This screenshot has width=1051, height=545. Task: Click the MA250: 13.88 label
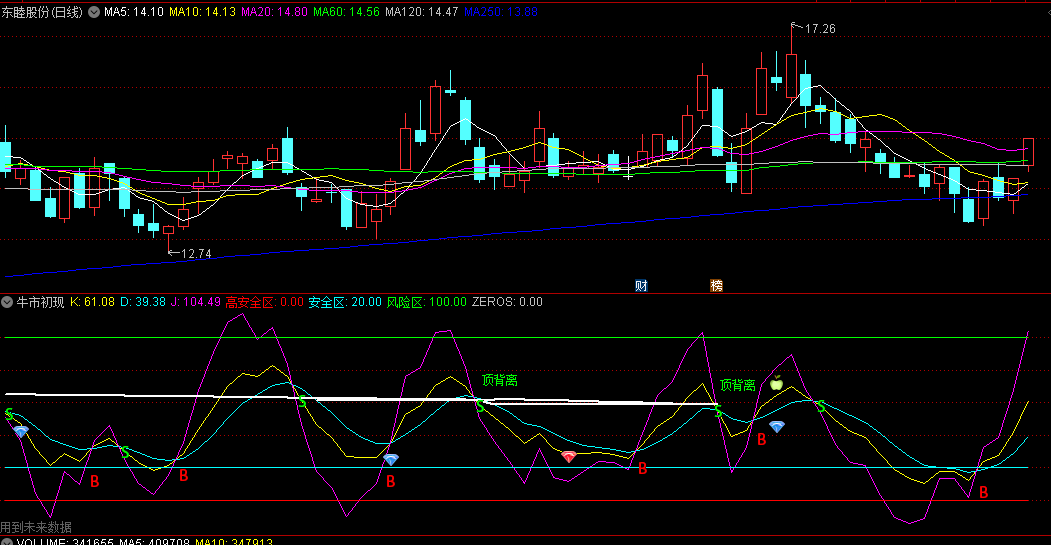[x=501, y=12]
